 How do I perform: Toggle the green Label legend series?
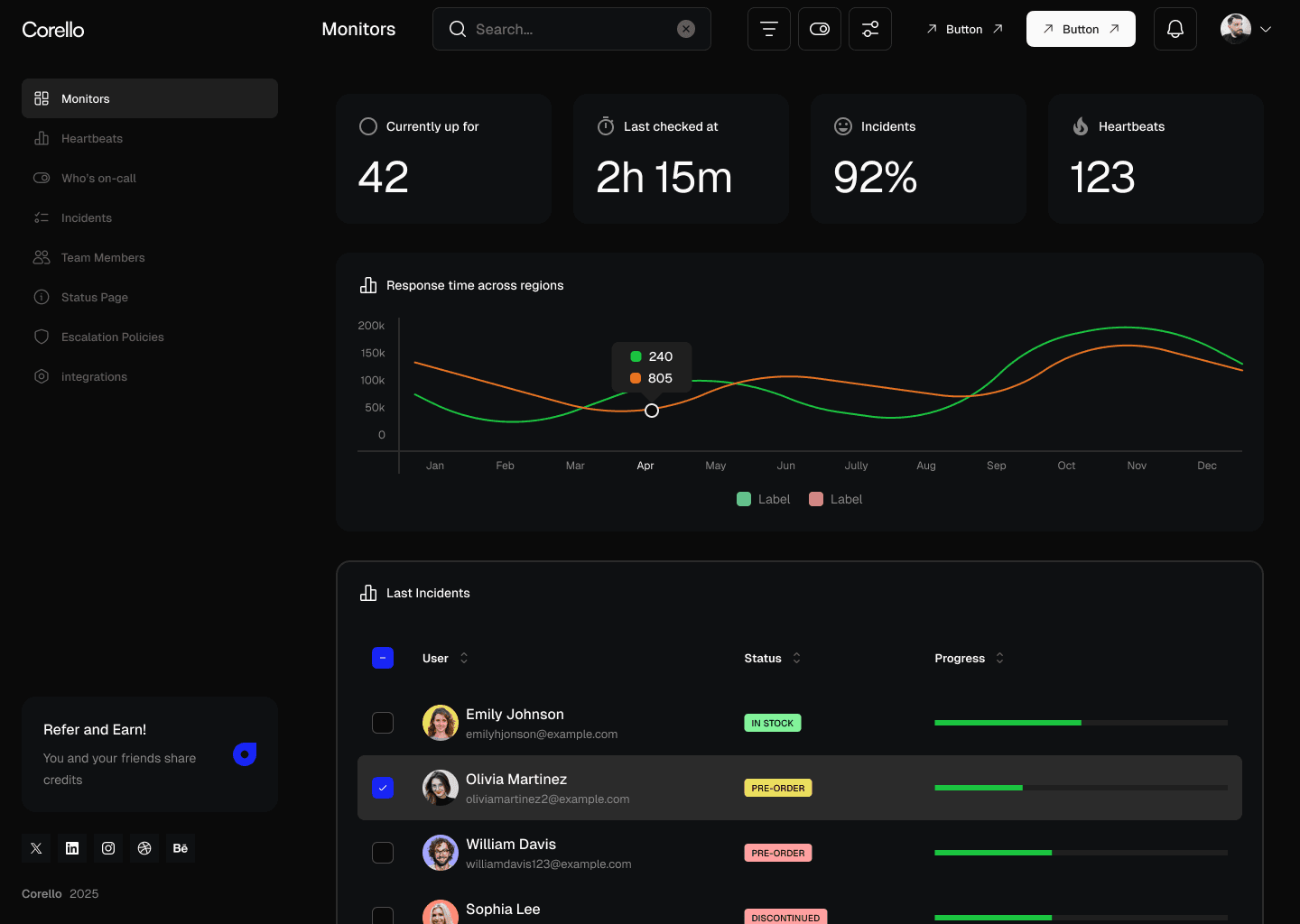[763, 499]
